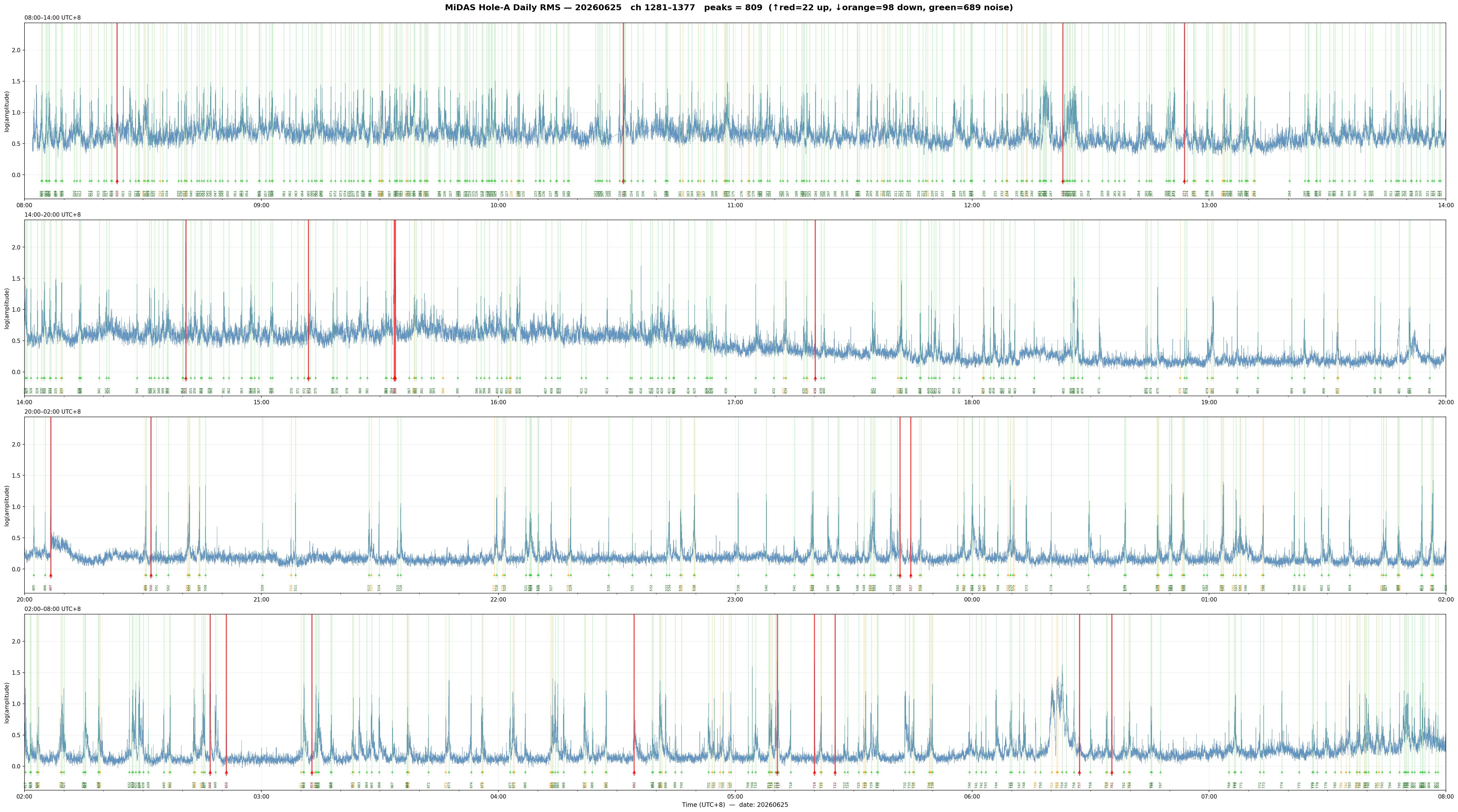Click the 2.0 y-tick in the 08:00–14:00 panel

click(16, 50)
